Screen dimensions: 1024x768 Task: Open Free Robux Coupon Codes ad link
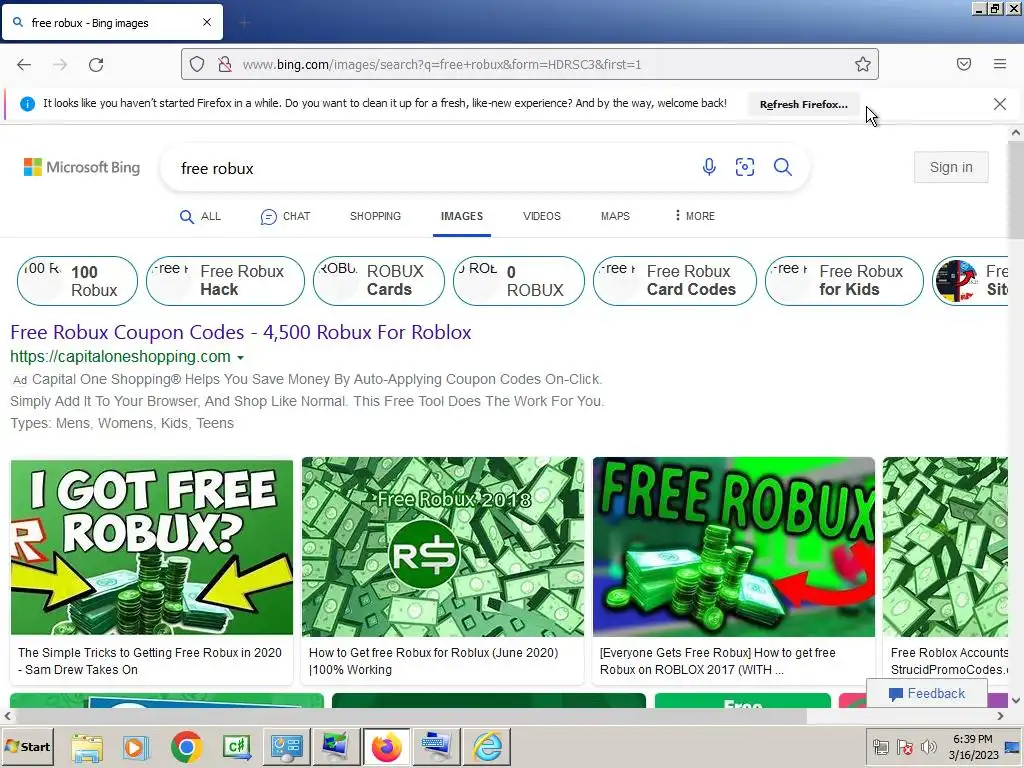click(240, 332)
